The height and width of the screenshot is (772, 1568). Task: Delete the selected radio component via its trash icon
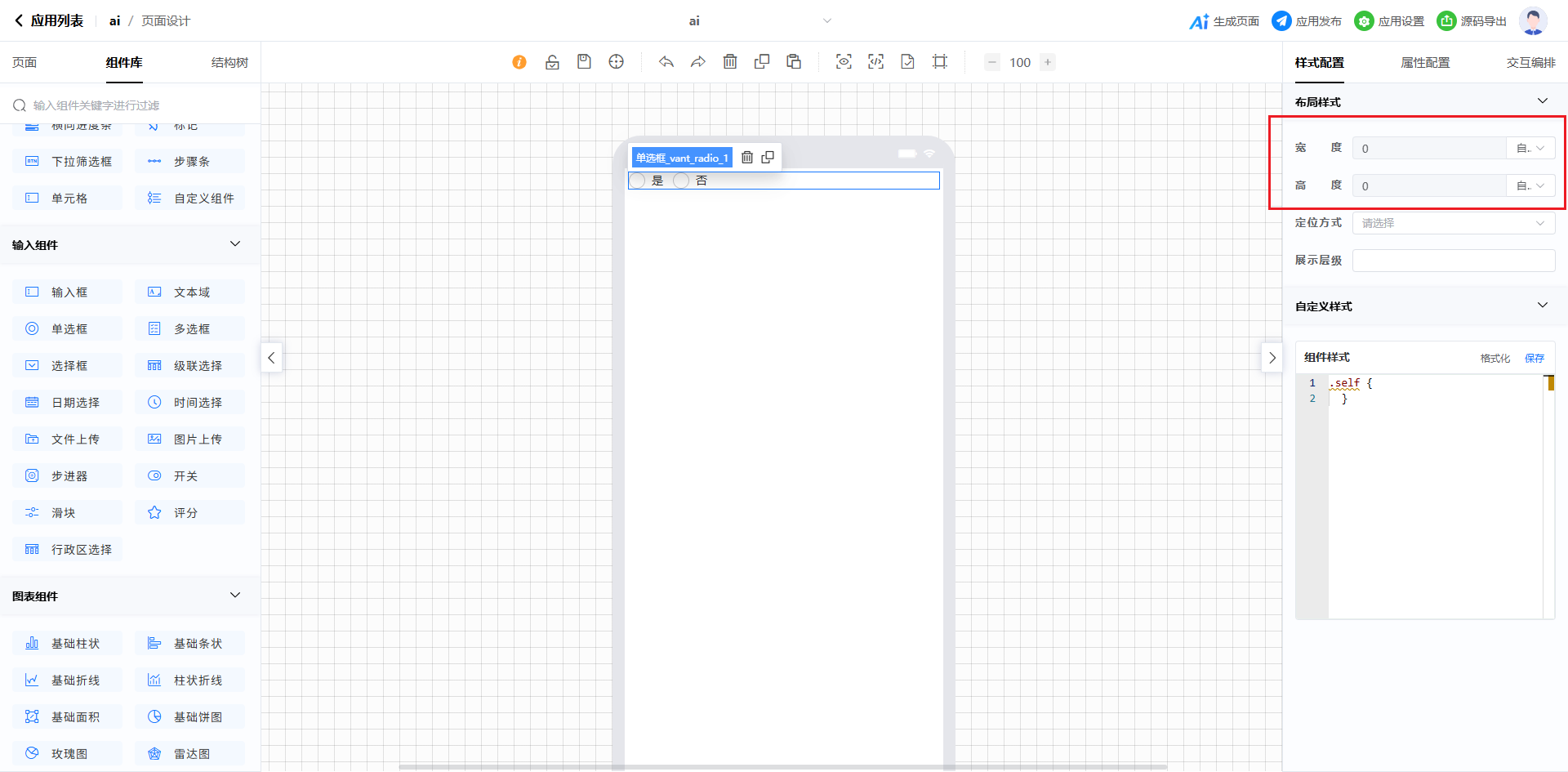pos(746,158)
